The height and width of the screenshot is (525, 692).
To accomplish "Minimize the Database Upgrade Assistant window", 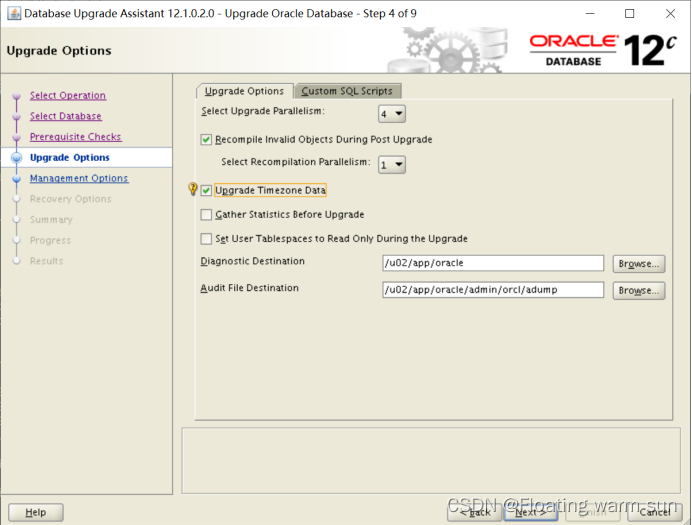I will [590, 14].
